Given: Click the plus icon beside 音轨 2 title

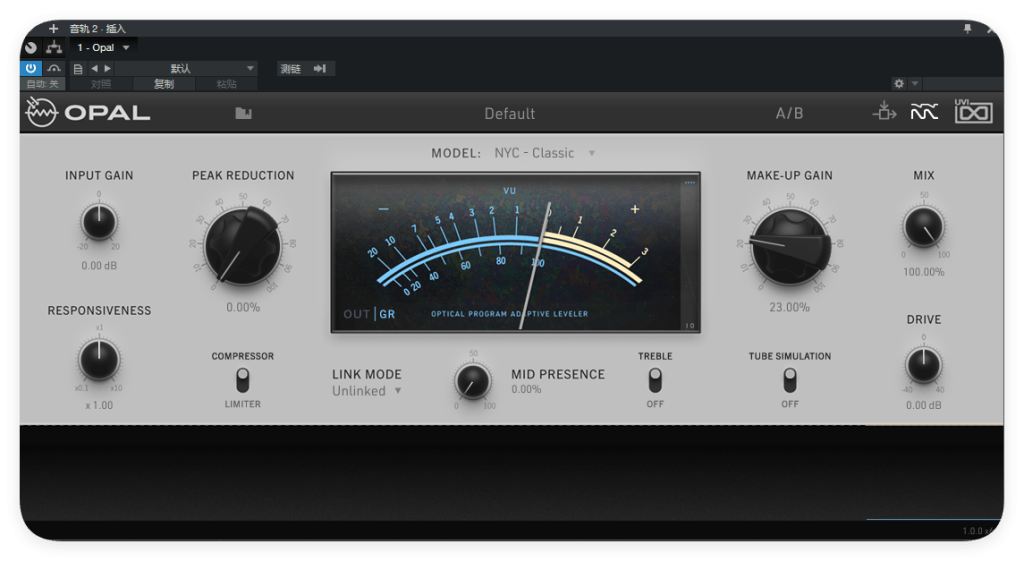Looking at the screenshot, I should [54, 28].
